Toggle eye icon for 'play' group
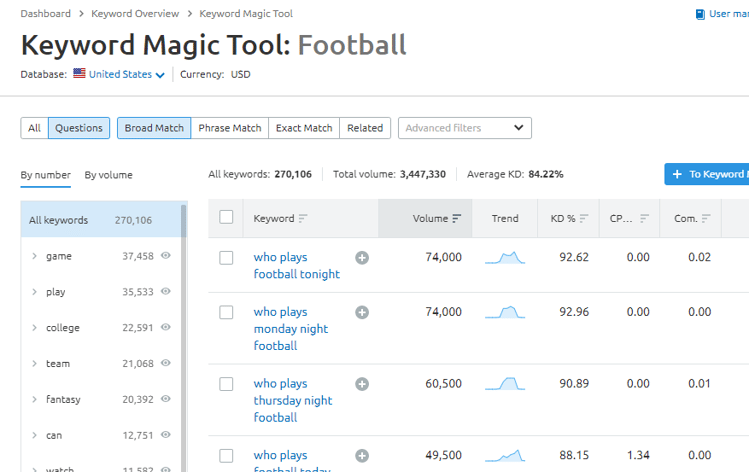This screenshot has width=749, height=472. (165, 291)
